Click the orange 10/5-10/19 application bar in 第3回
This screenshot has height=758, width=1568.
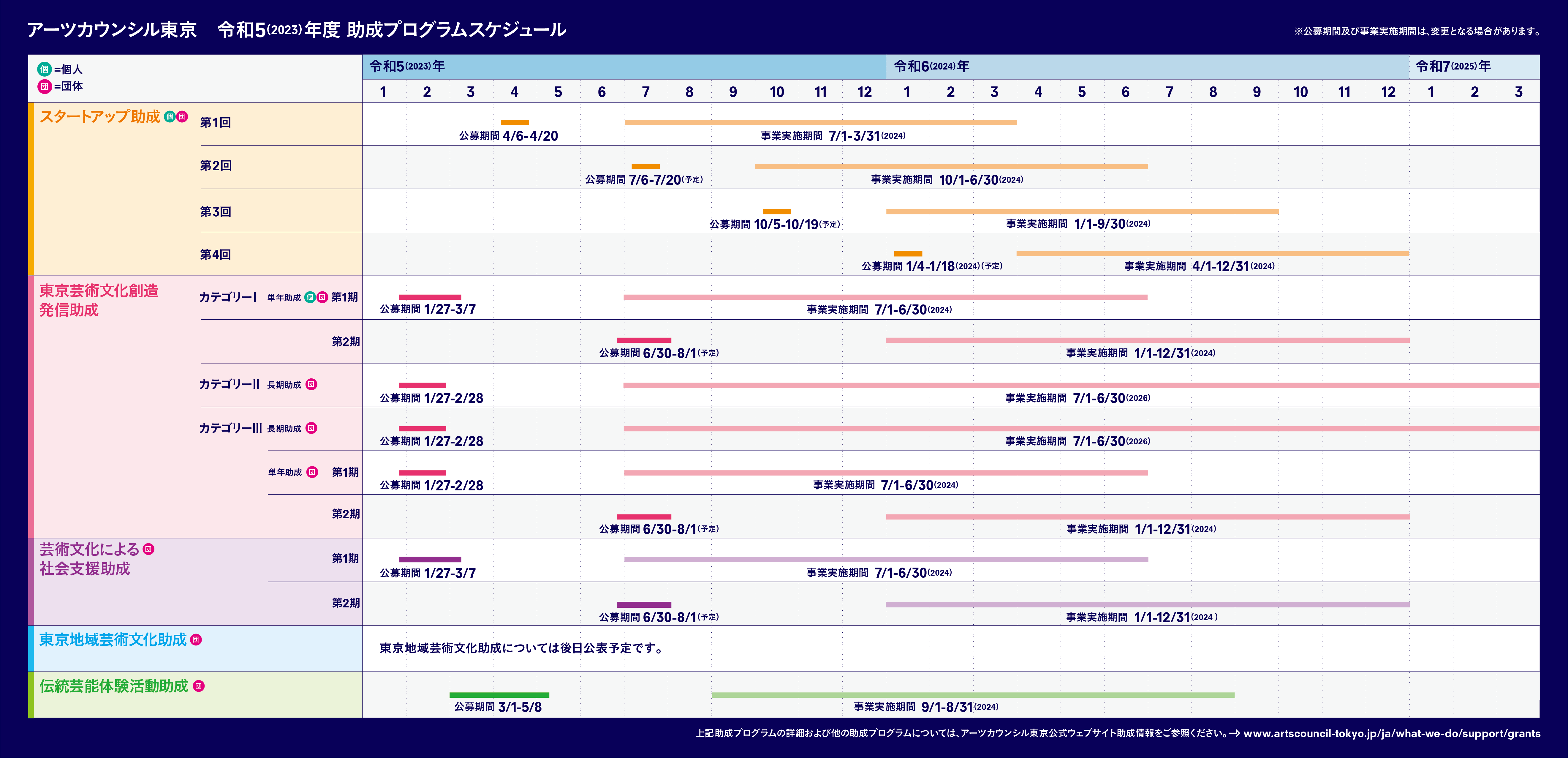point(777,211)
